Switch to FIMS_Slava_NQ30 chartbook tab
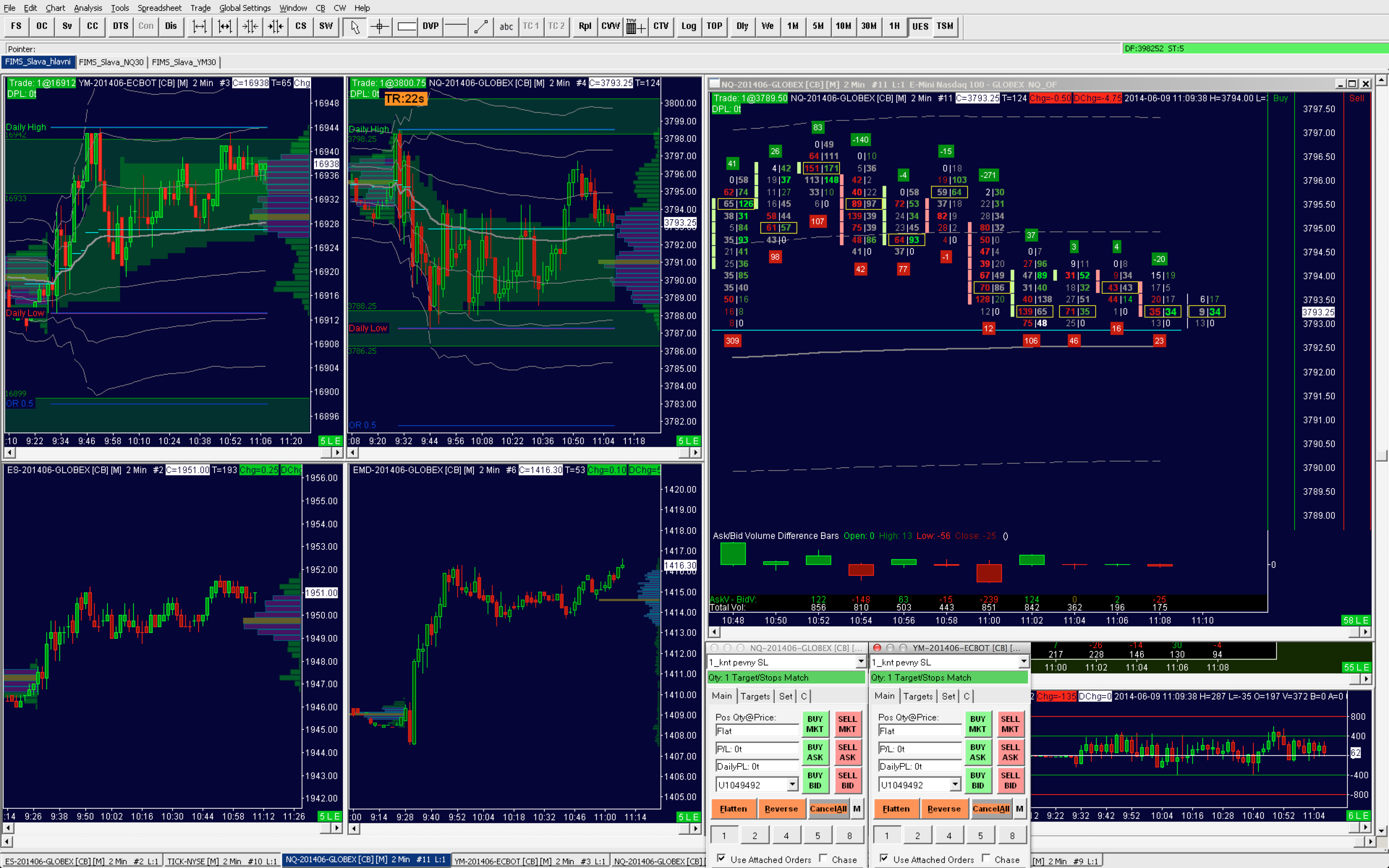The height and width of the screenshot is (868, 1389). point(111,62)
